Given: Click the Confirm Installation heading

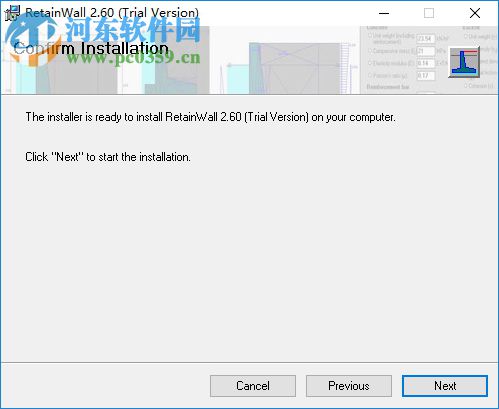Looking at the screenshot, I should 91,49.
